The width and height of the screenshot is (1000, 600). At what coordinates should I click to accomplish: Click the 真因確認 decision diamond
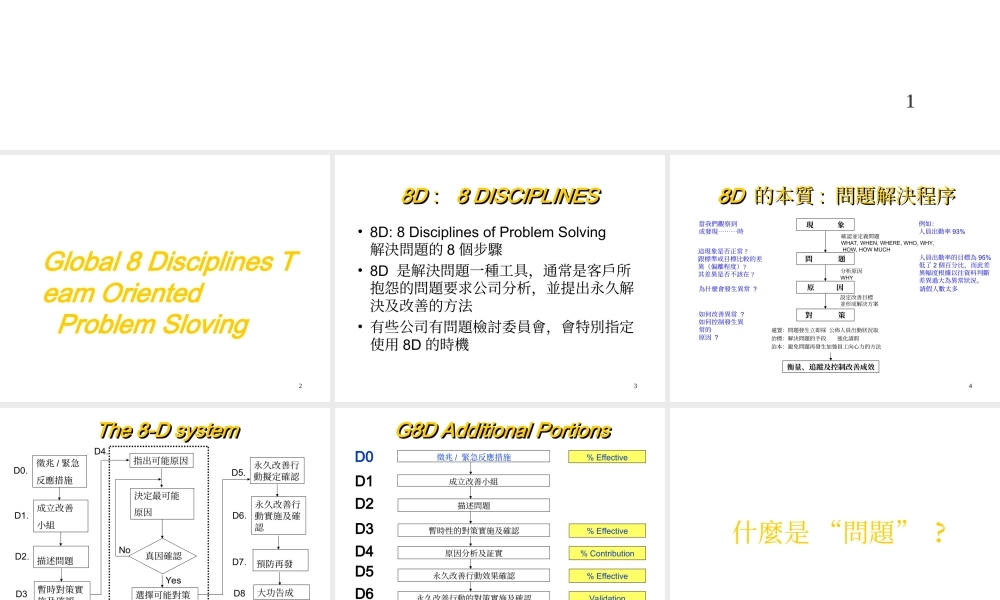tap(163, 557)
